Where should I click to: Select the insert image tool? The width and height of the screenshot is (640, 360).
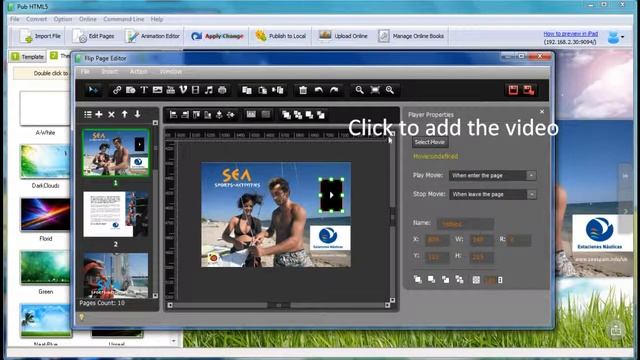click(x=157, y=90)
